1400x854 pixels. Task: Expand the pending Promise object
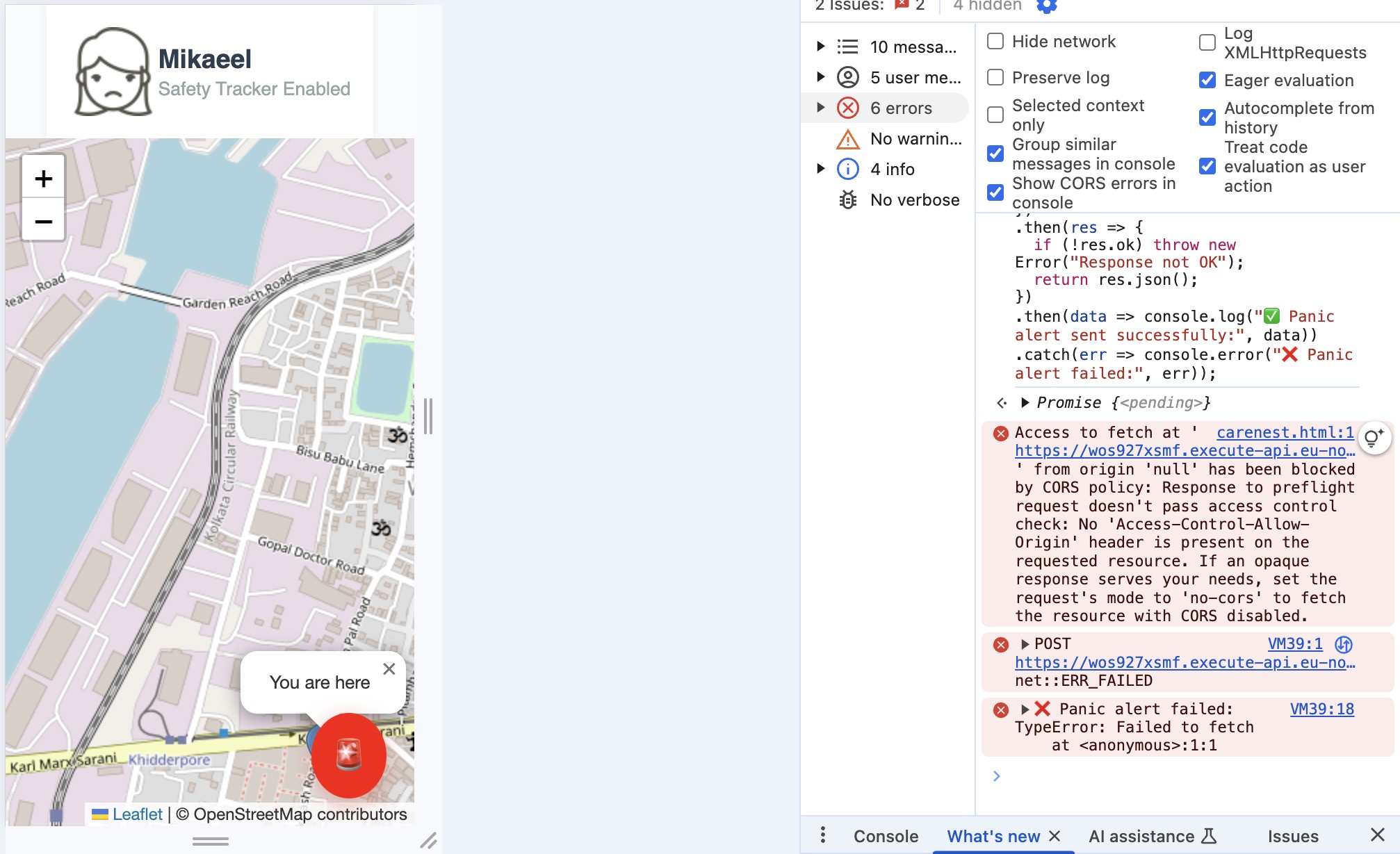click(x=1025, y=402)
